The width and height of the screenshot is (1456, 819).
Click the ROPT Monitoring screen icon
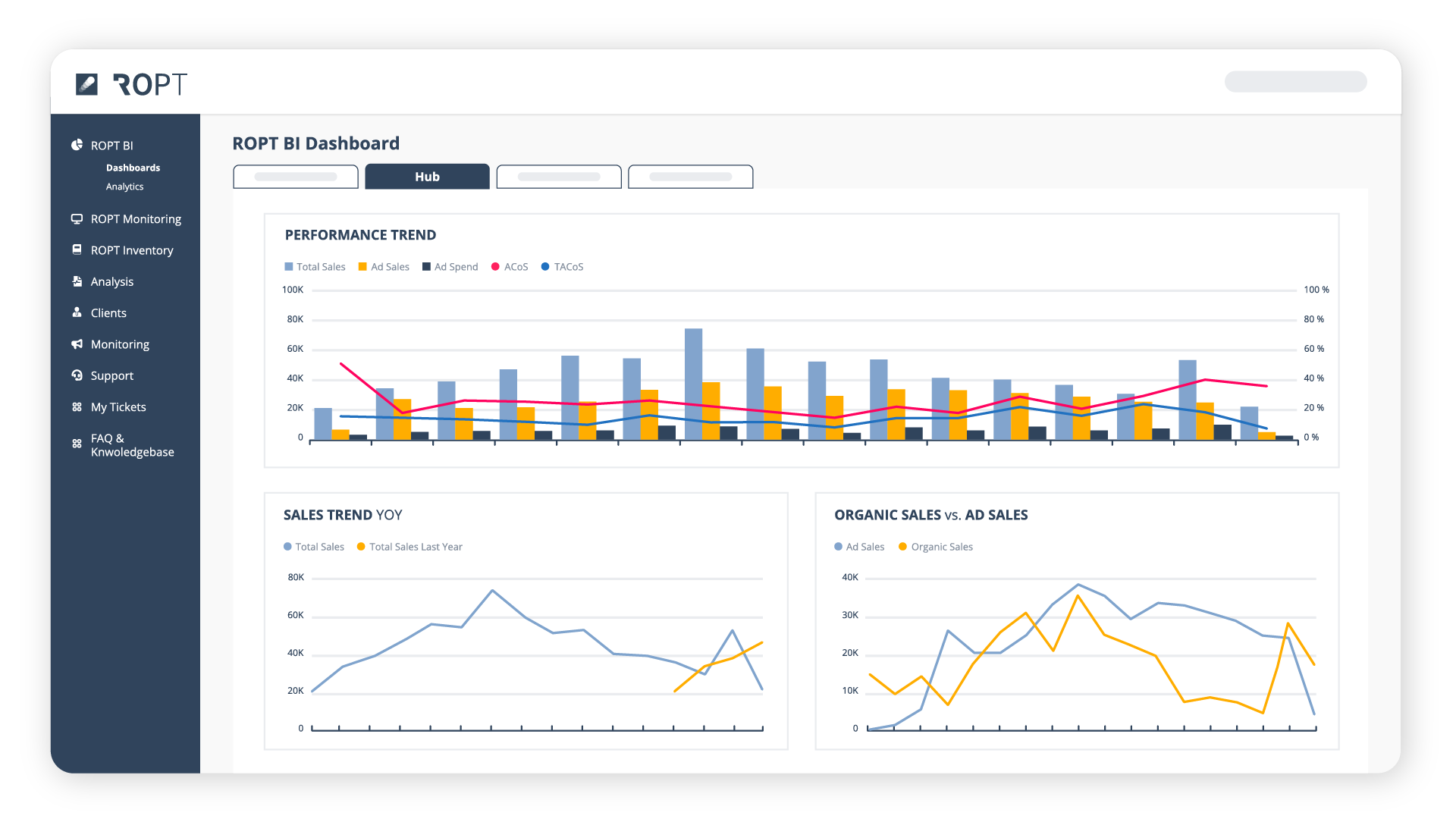(x=77, y=218)
